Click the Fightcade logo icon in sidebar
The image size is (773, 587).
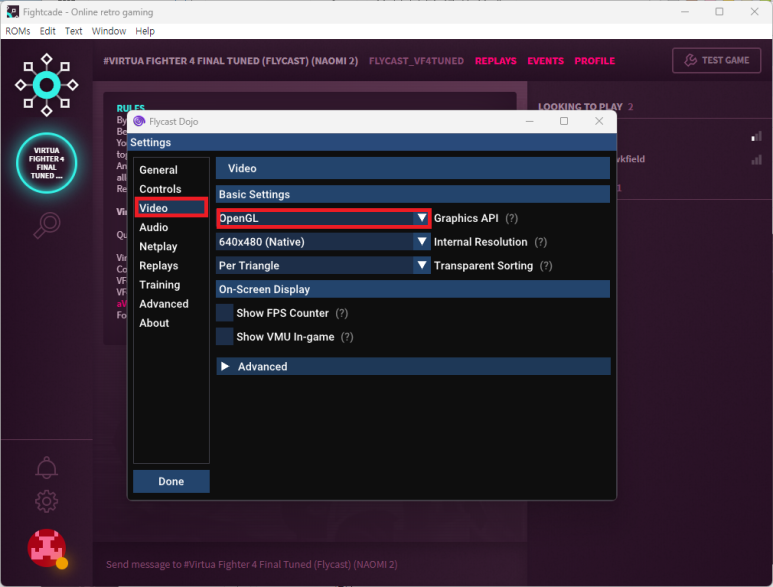pos(46,85)
